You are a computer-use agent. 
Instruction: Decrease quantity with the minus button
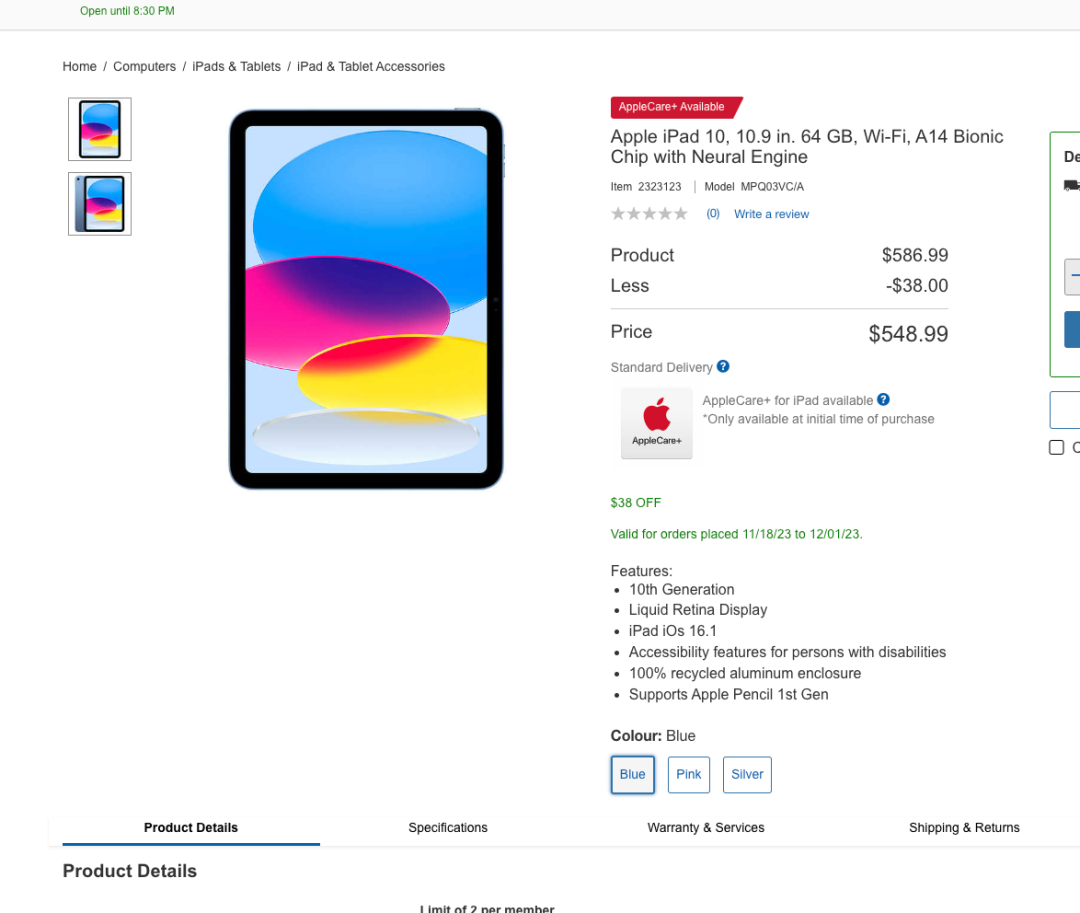pos(1073,277)
